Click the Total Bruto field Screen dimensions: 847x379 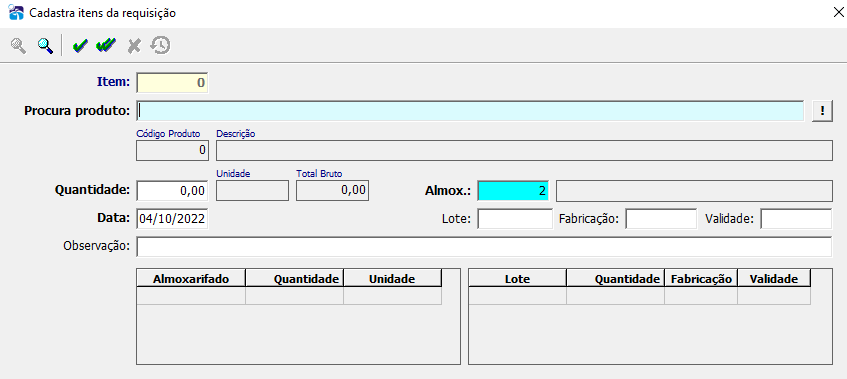333,191
